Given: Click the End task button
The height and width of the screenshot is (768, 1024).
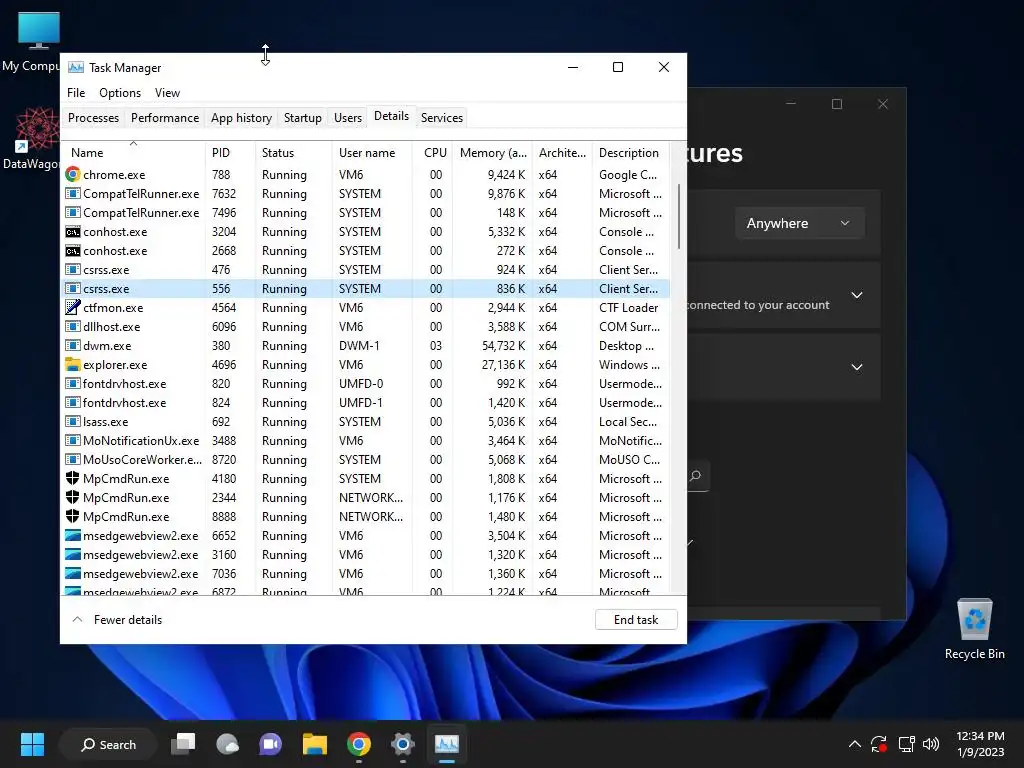Looking at the screenshot, I should coord(636,620).
